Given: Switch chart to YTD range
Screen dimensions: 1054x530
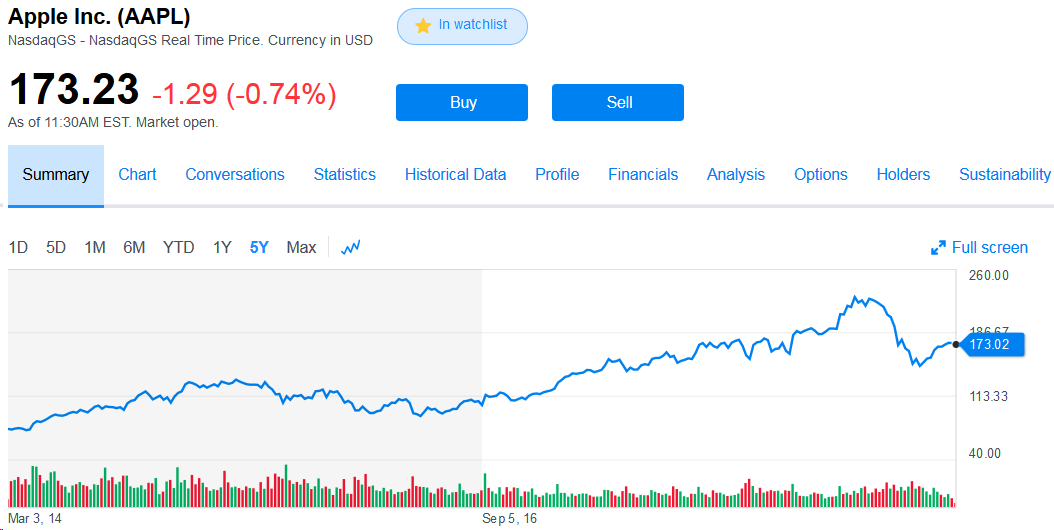Looking at the screenshot, I should (179, 248).
